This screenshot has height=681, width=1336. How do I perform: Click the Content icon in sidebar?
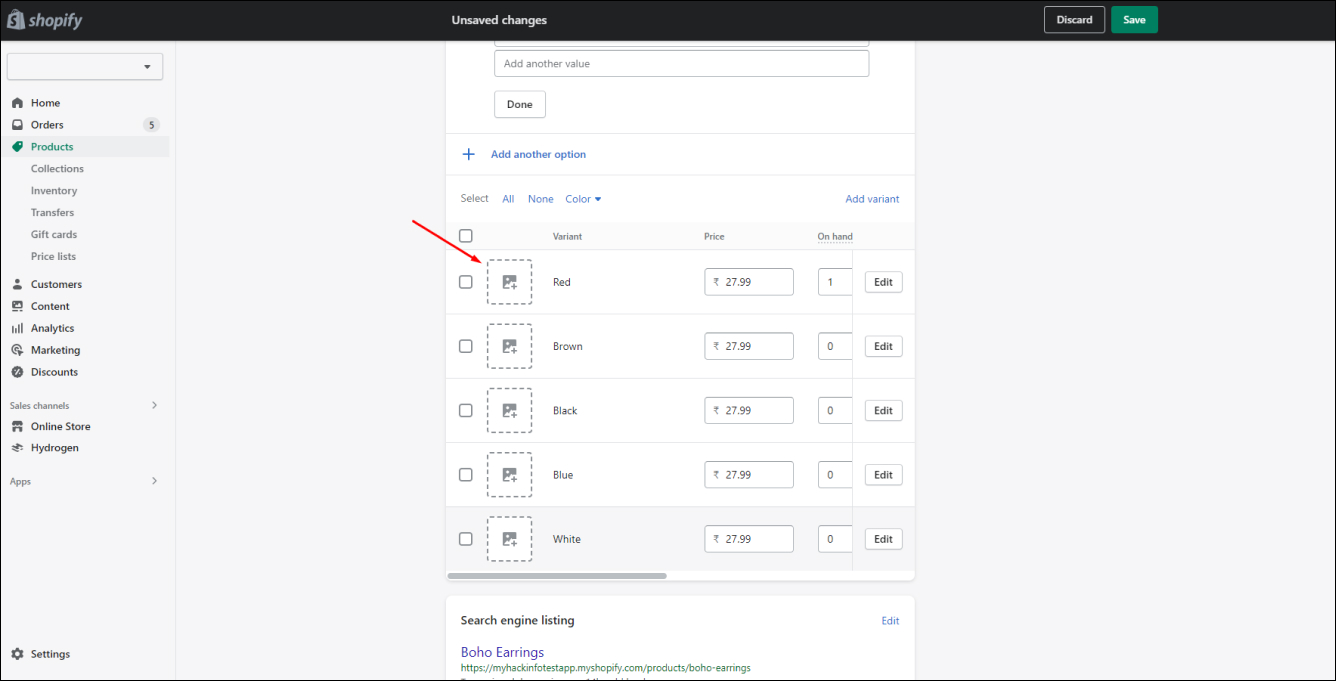17,306
